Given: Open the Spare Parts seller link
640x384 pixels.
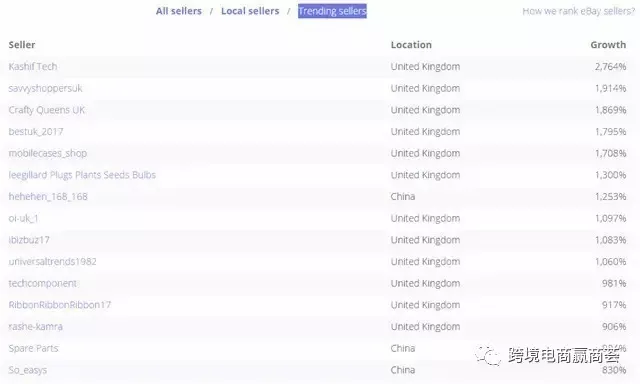Looking at the screenshot, I should click(33, 348).
